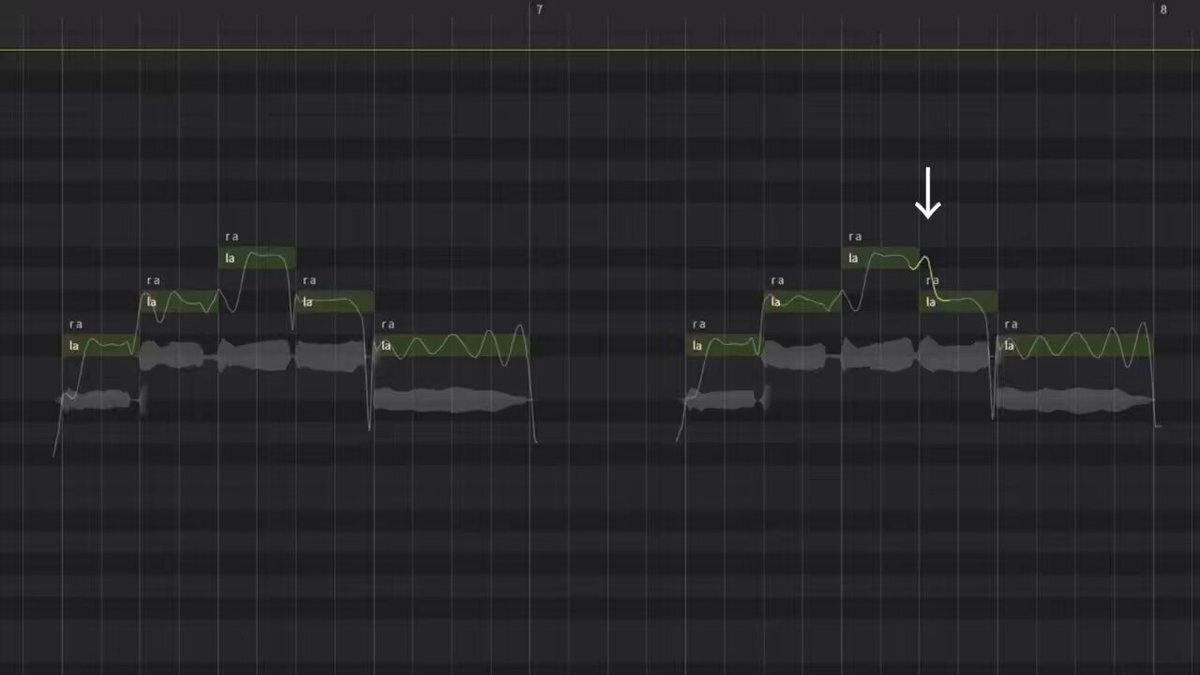
Task: Click the vibrato pitch curve on the first phrase's long note
Action: pyautogui.click(x=452, y=345)
